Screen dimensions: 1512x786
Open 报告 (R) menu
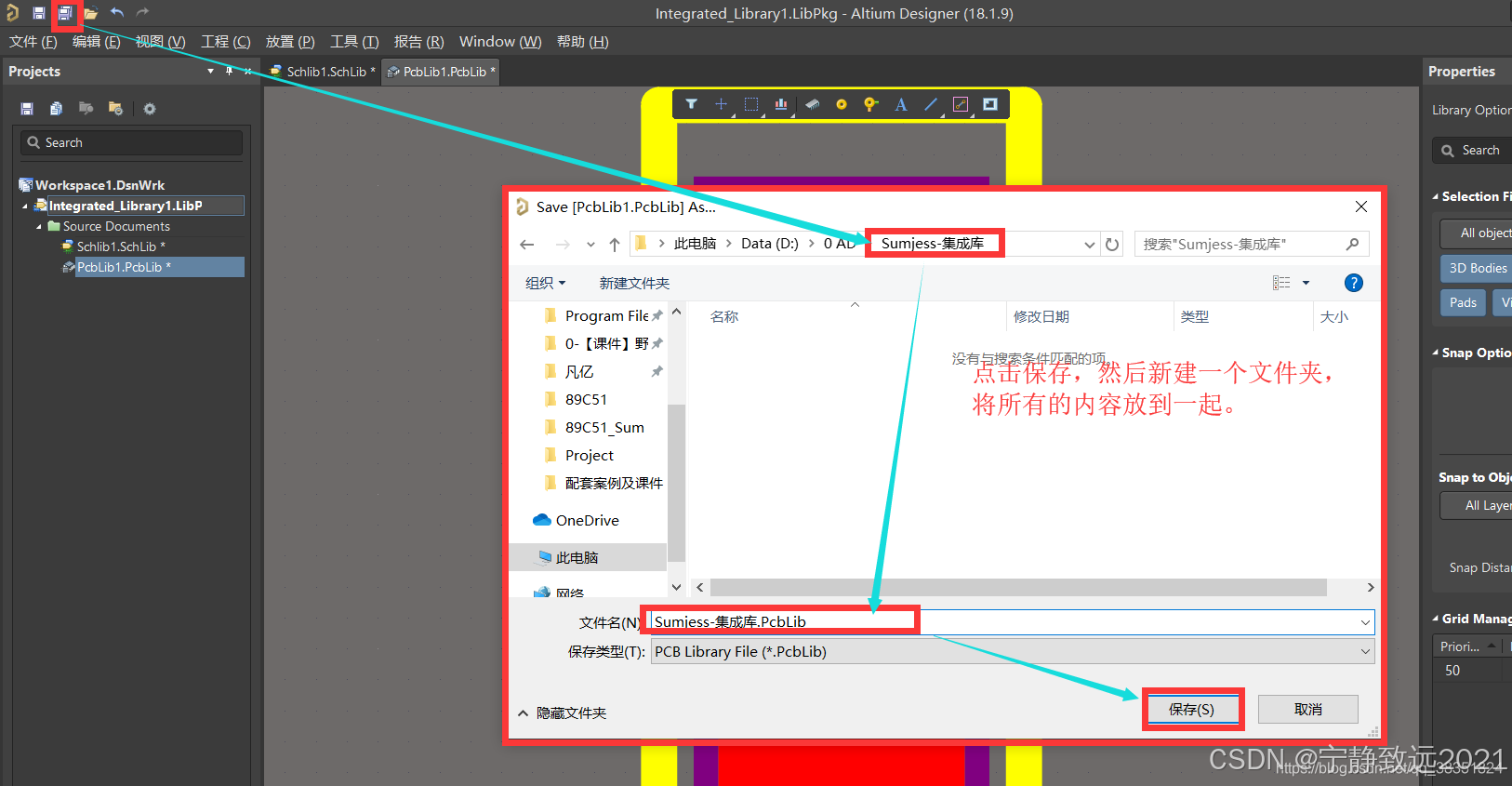(x=418, y=42)
